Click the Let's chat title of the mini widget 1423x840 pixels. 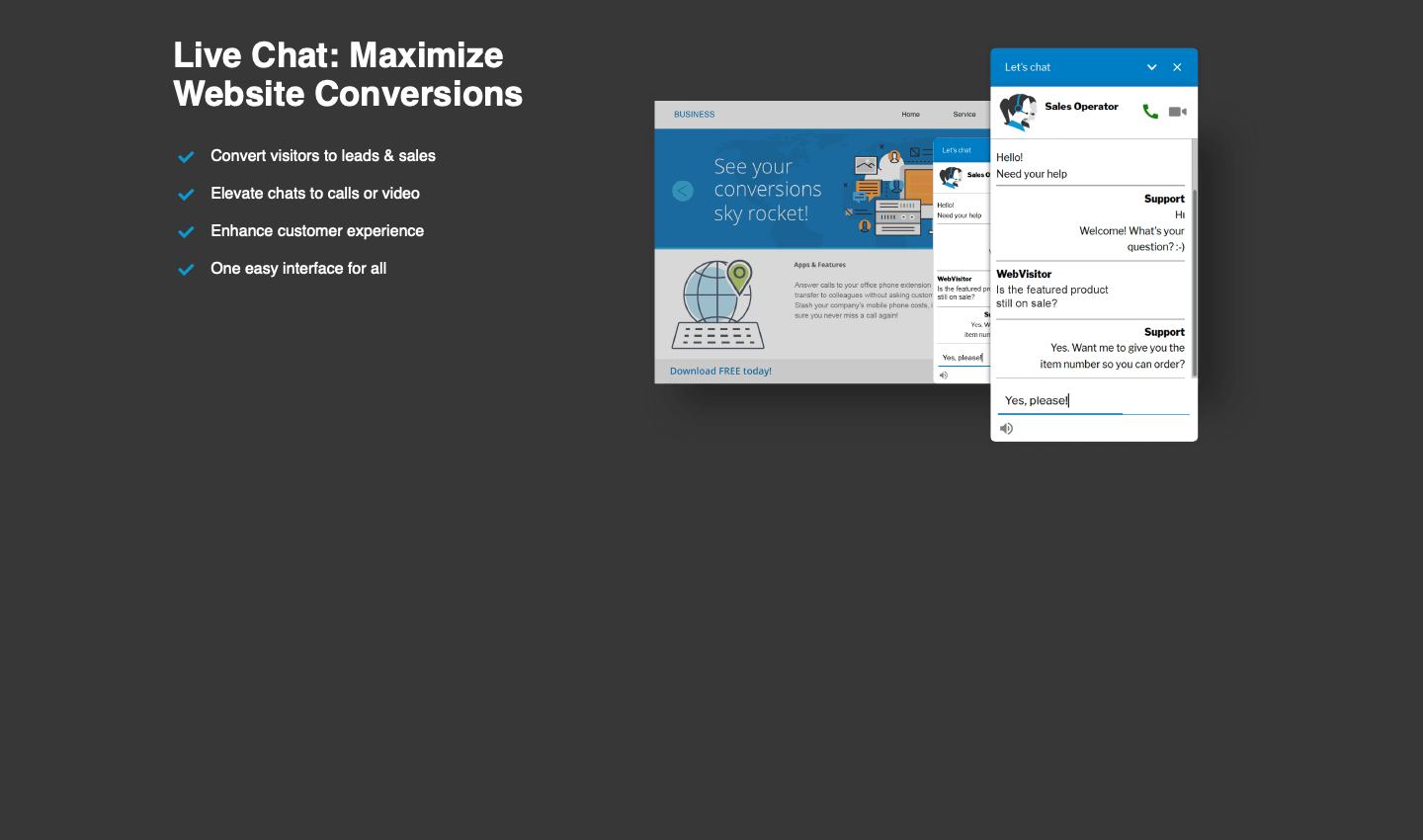tap(956, 150)
